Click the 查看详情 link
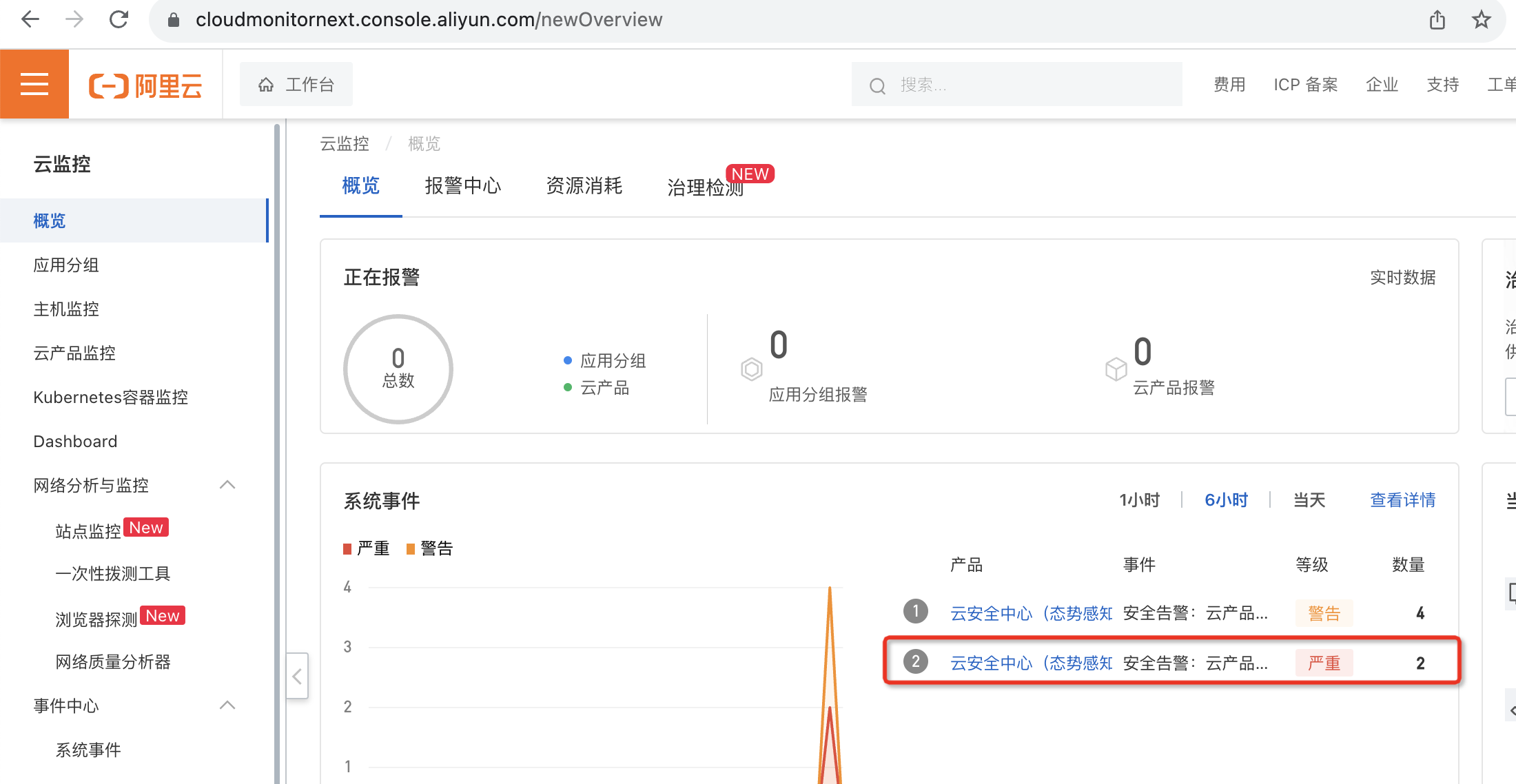 click(1402, 499)
